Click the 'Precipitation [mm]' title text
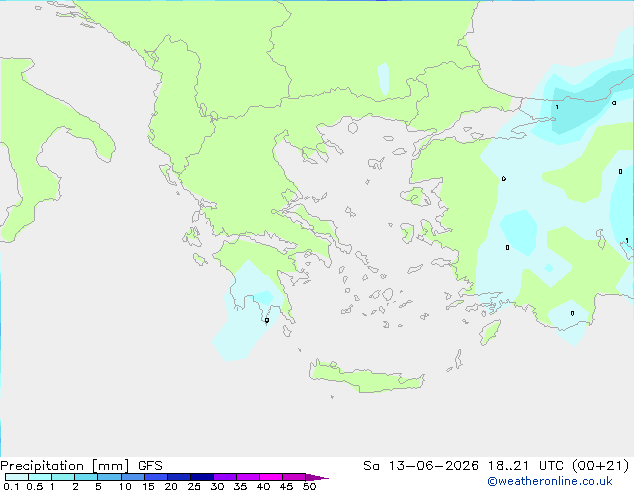Screen dimensions: 634x490 65,466
